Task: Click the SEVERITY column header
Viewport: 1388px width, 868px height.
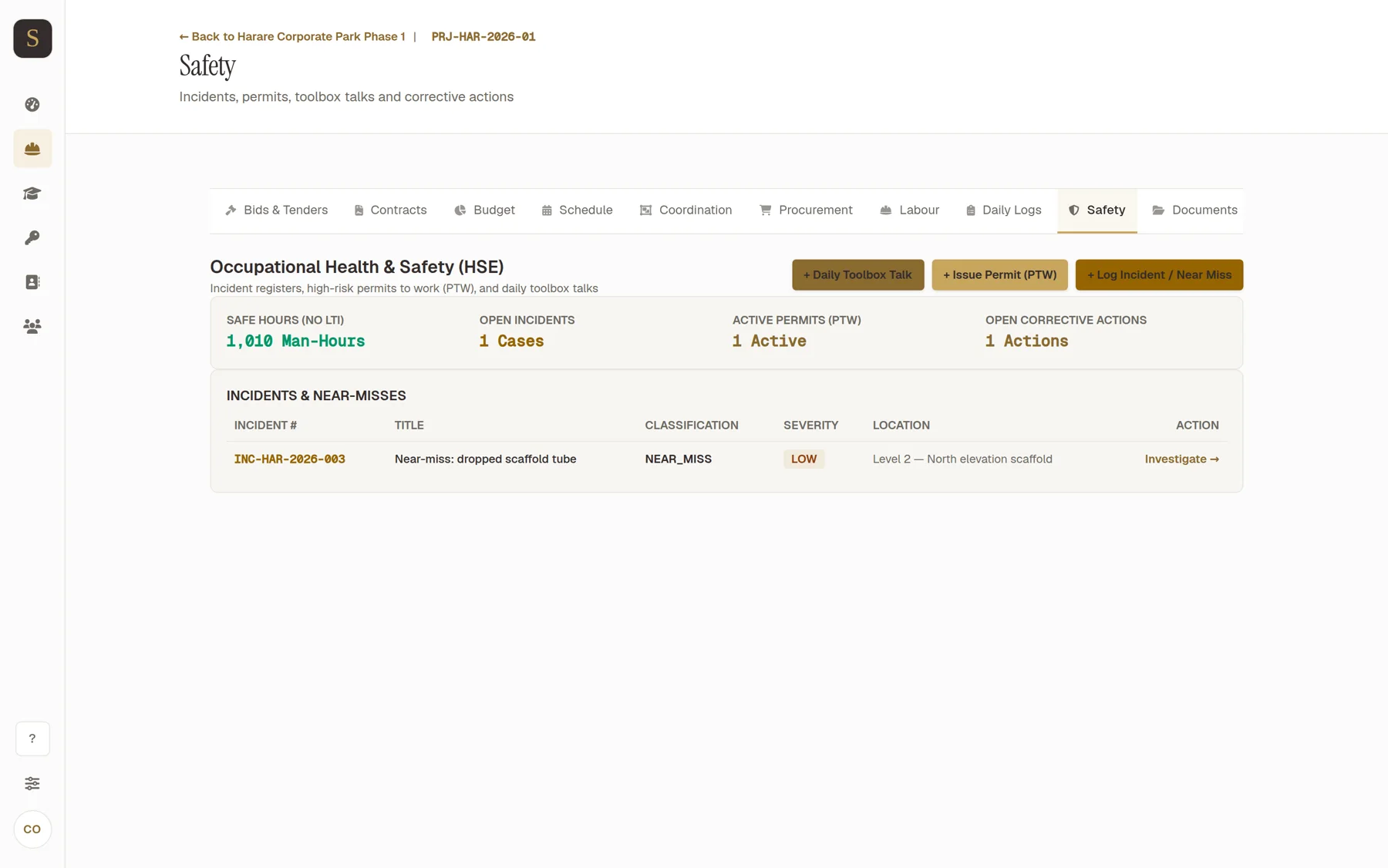Action: [810, 426]
